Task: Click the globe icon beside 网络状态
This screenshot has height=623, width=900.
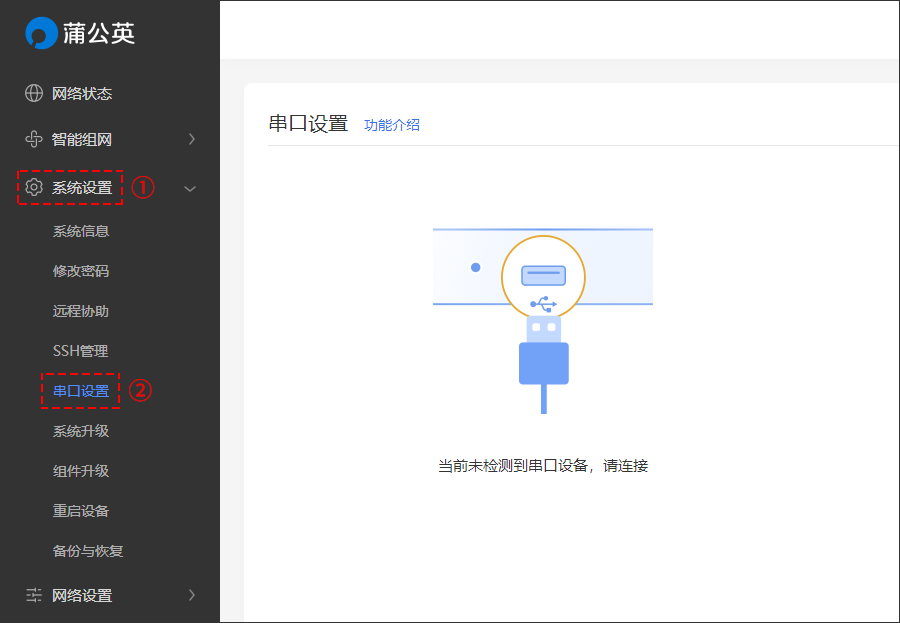Action: coord(34,93)
